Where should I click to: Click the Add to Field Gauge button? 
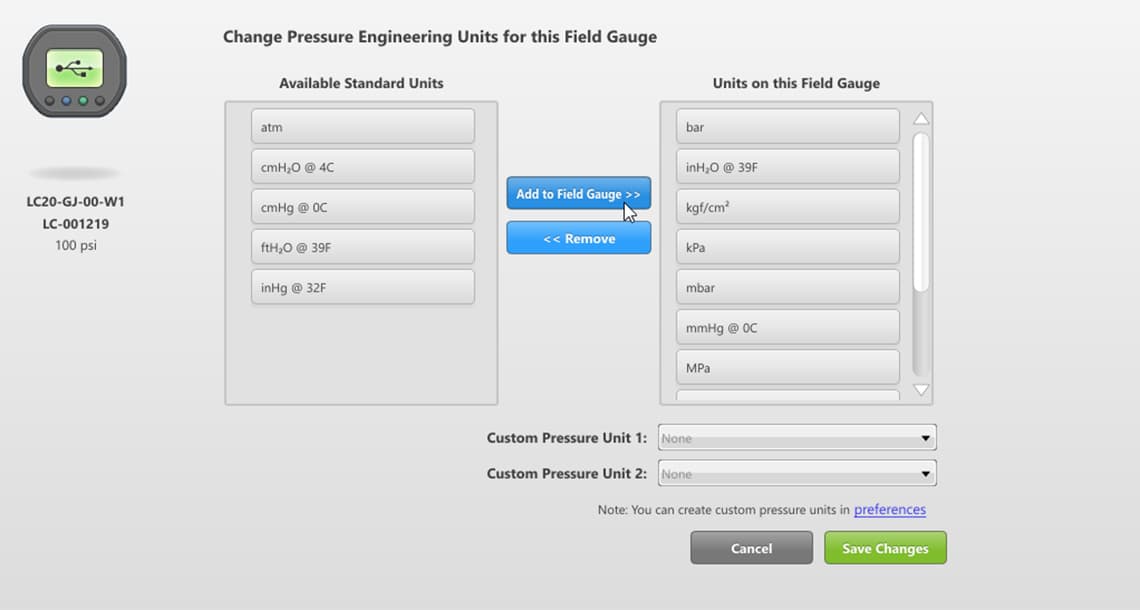pyautogui.click(x=578, y=193)
